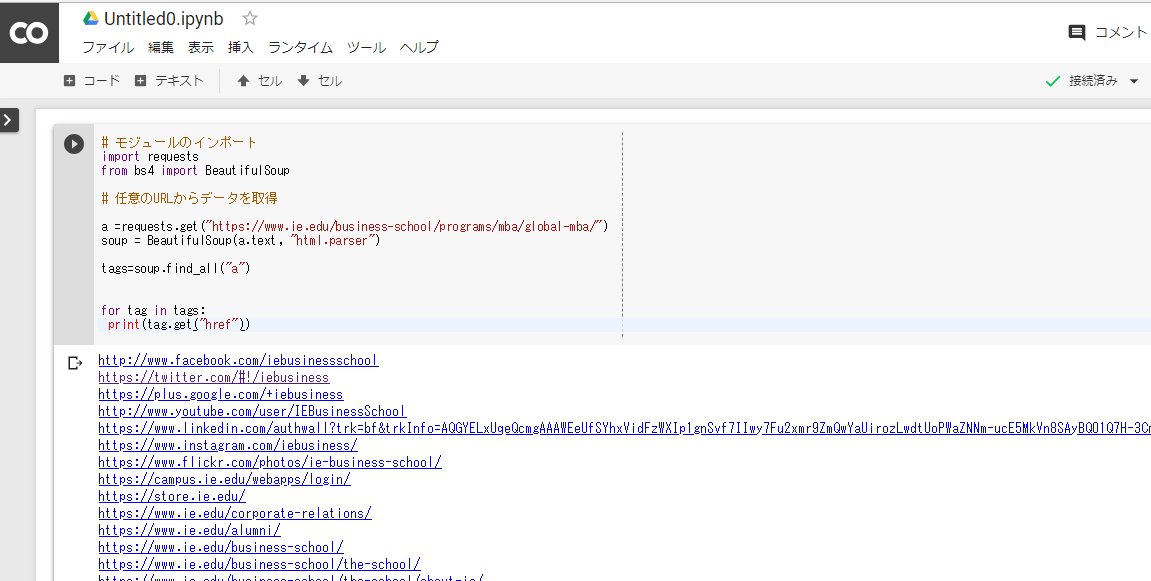This screenshot has height=581, width=1151.
Task: Click the output clear icon beside links
Action: (75, 363)
